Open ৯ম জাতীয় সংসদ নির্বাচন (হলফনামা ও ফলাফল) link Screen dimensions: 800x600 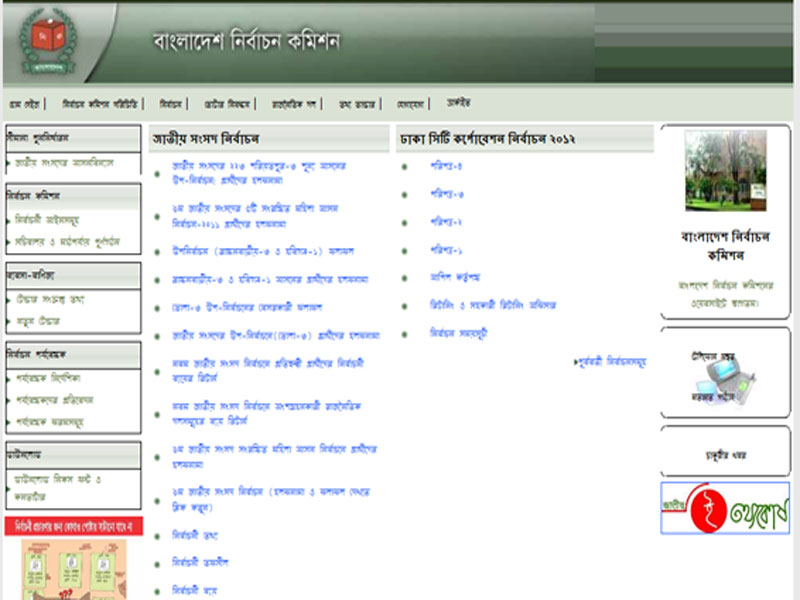click(271, 499)
